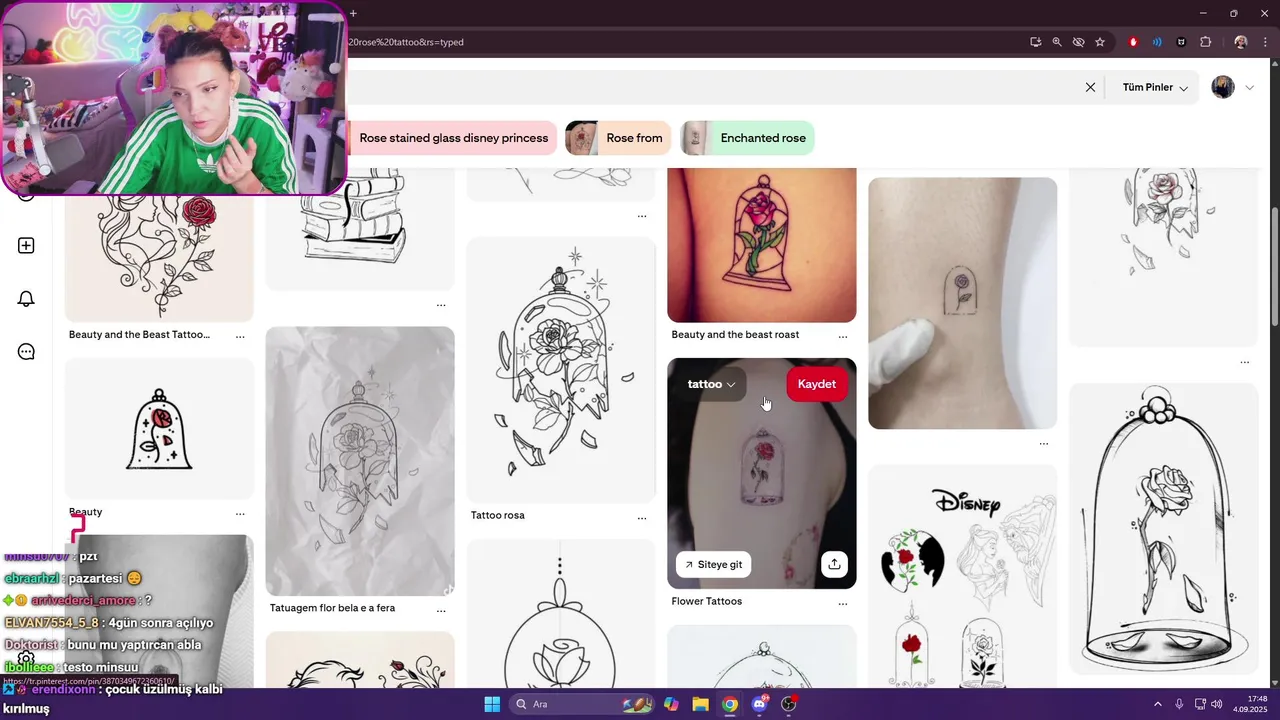This screenshot has width=1280, height=720.
Task: Open Pinterest notifications bell
Action: coord(26,299)
